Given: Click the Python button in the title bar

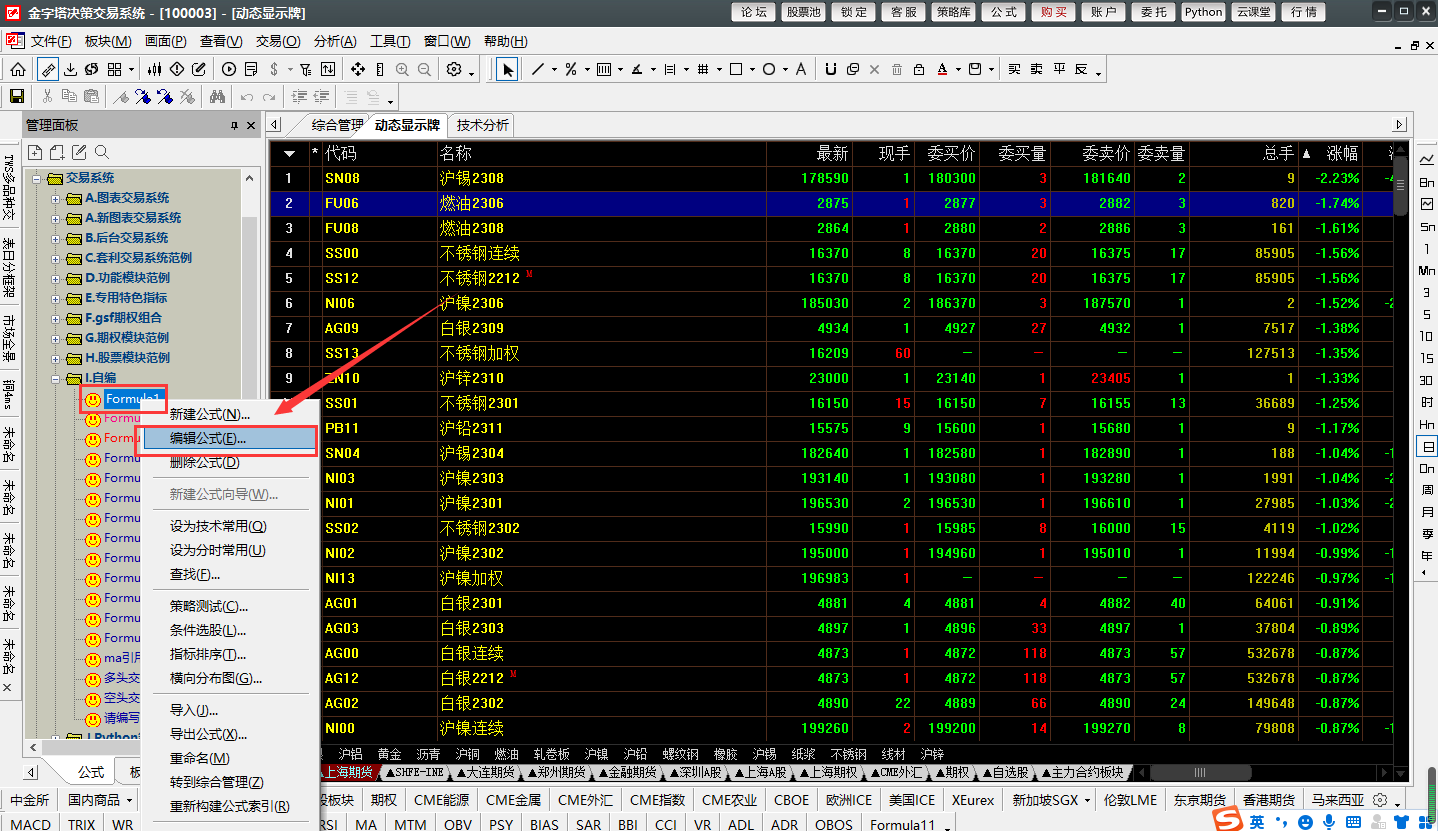Looking at the screenshot, I should (1203, 12).
